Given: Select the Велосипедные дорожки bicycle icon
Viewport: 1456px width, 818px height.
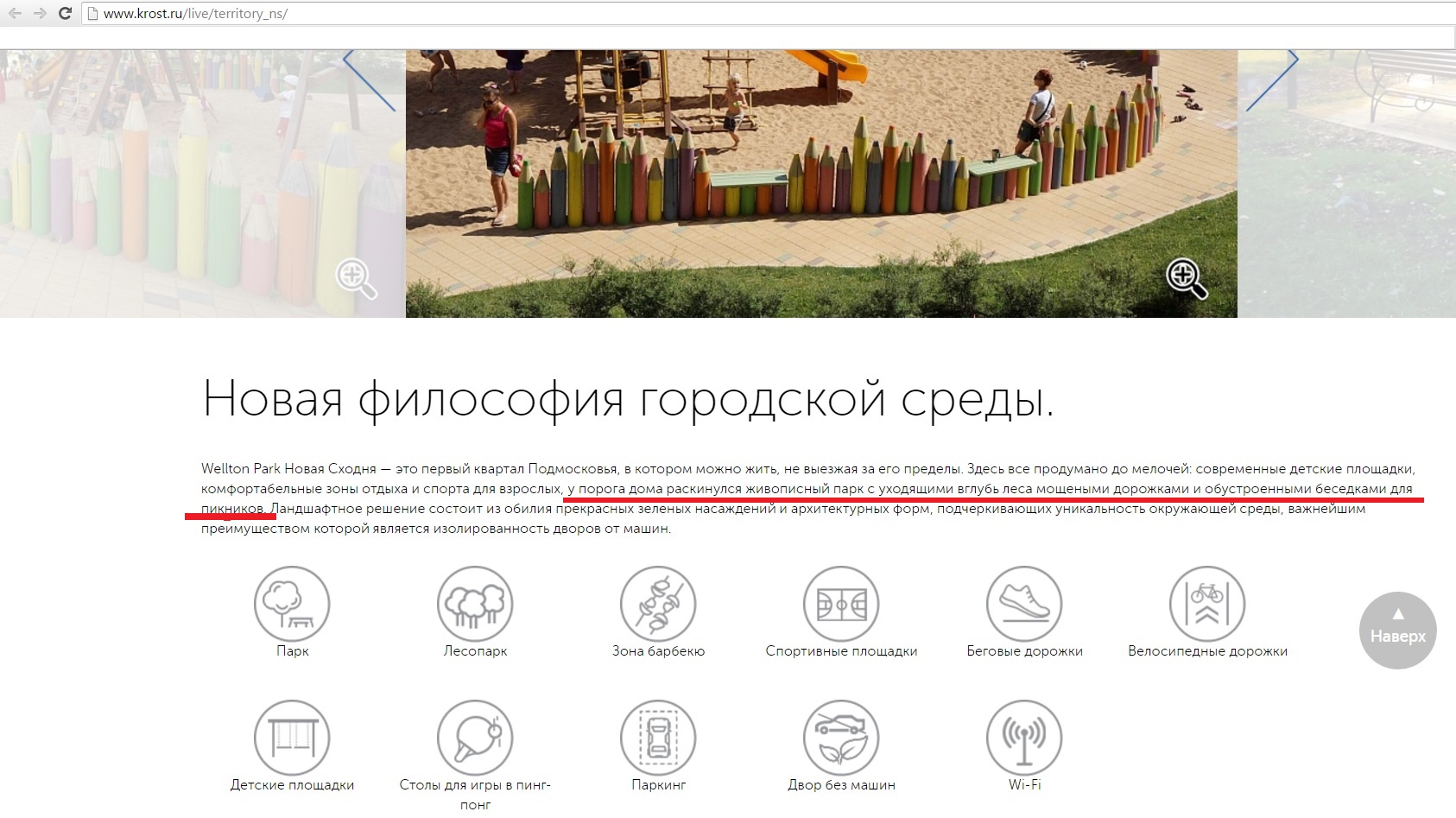Looking at the screenshot, I should pyautogui.click(x=1207, y=604).
